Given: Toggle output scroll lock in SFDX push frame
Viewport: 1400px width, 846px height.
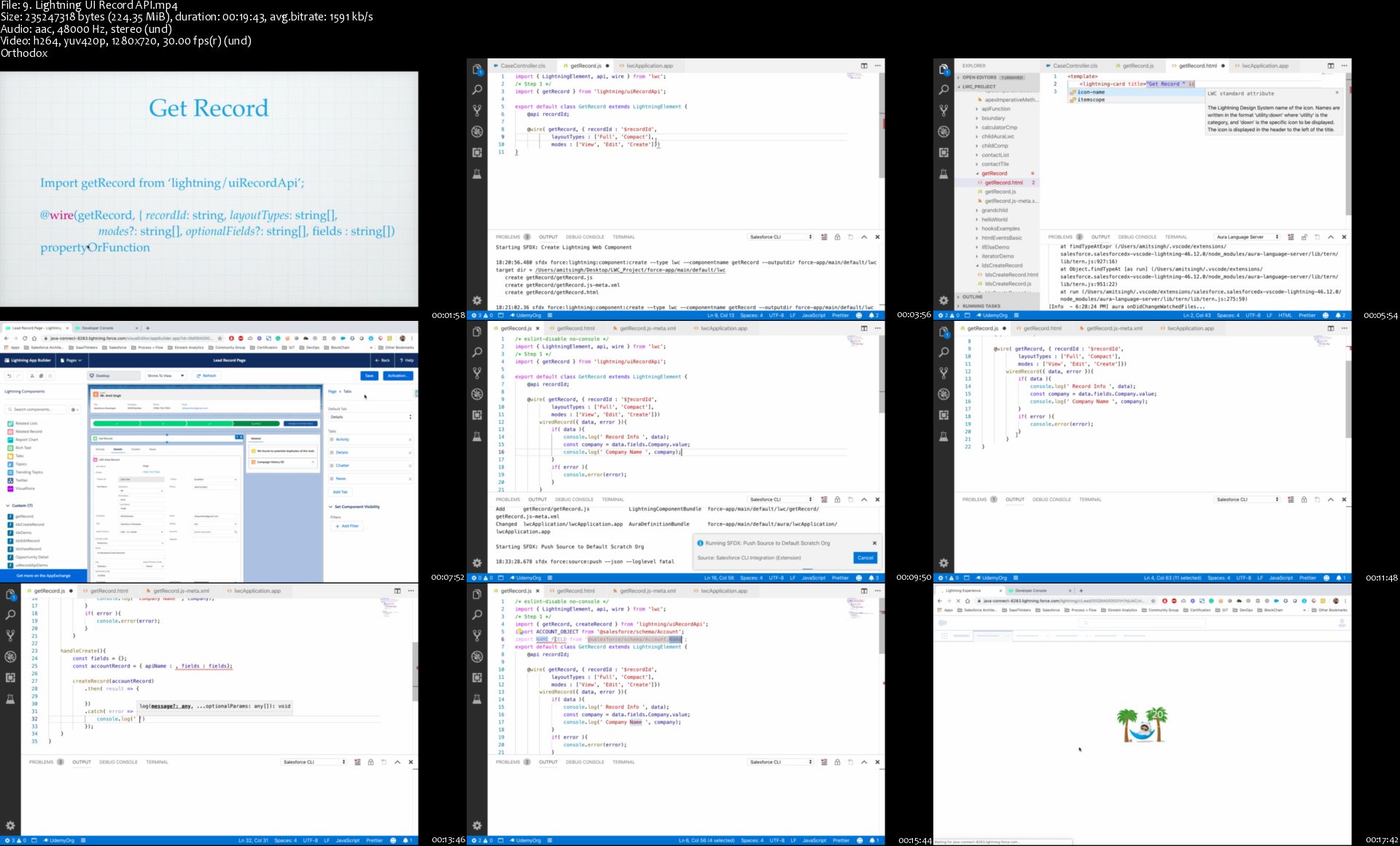Looking at the screenshot, I should pos(837,500).
